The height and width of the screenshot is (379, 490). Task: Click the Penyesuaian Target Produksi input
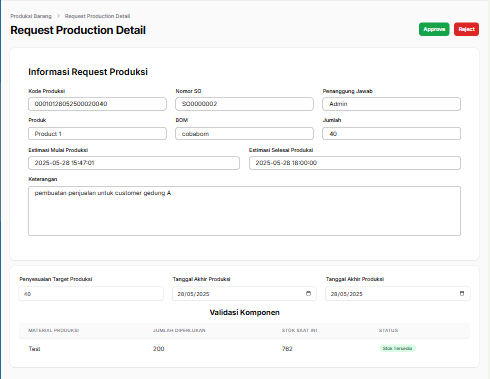pos(91,294)
